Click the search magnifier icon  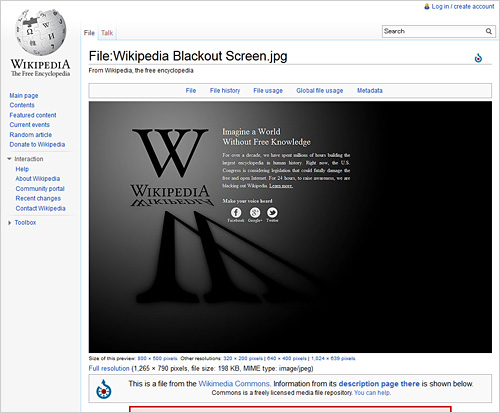click(x=489, y=31)
